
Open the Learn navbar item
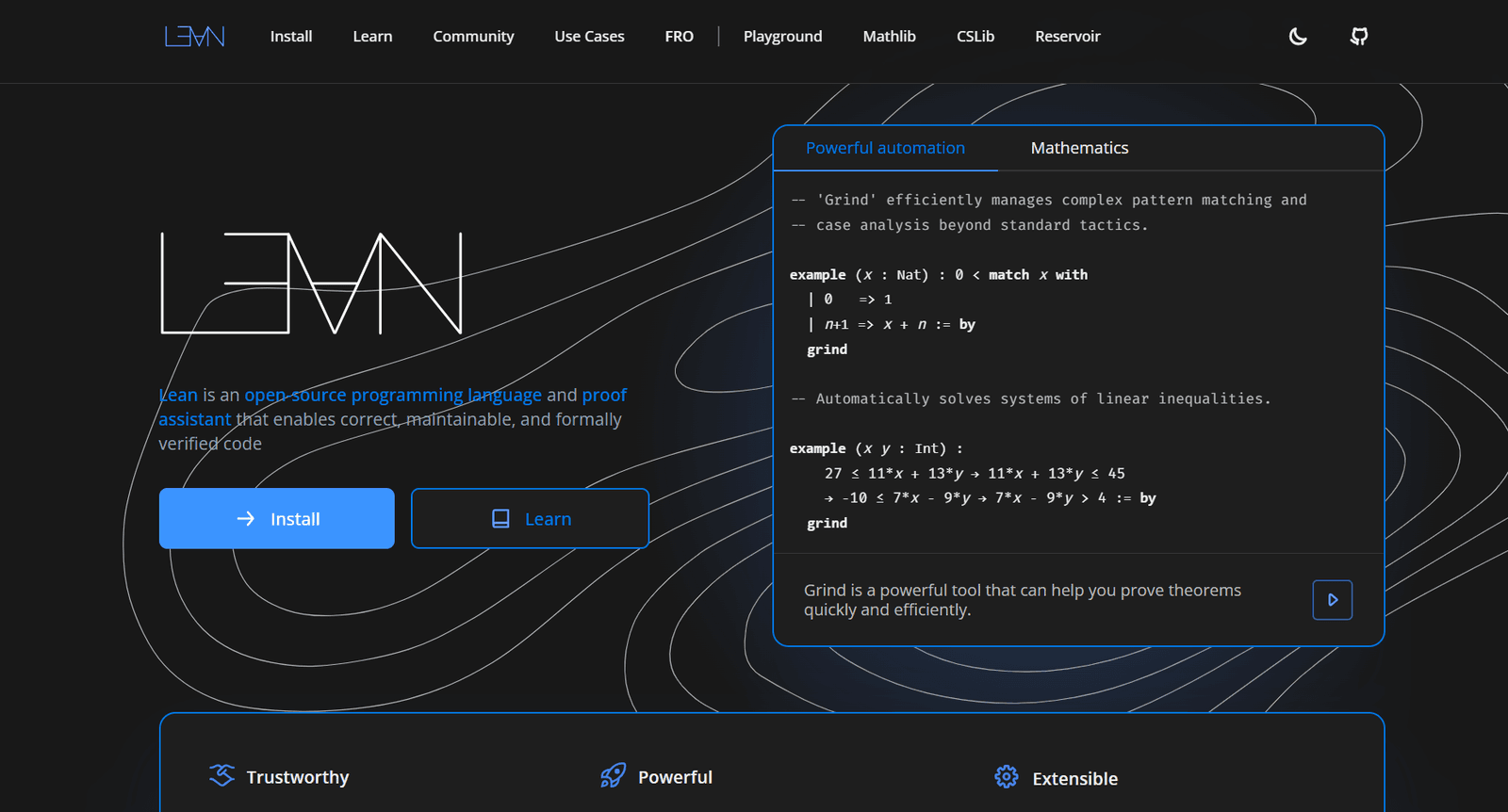tap(372, 37)
